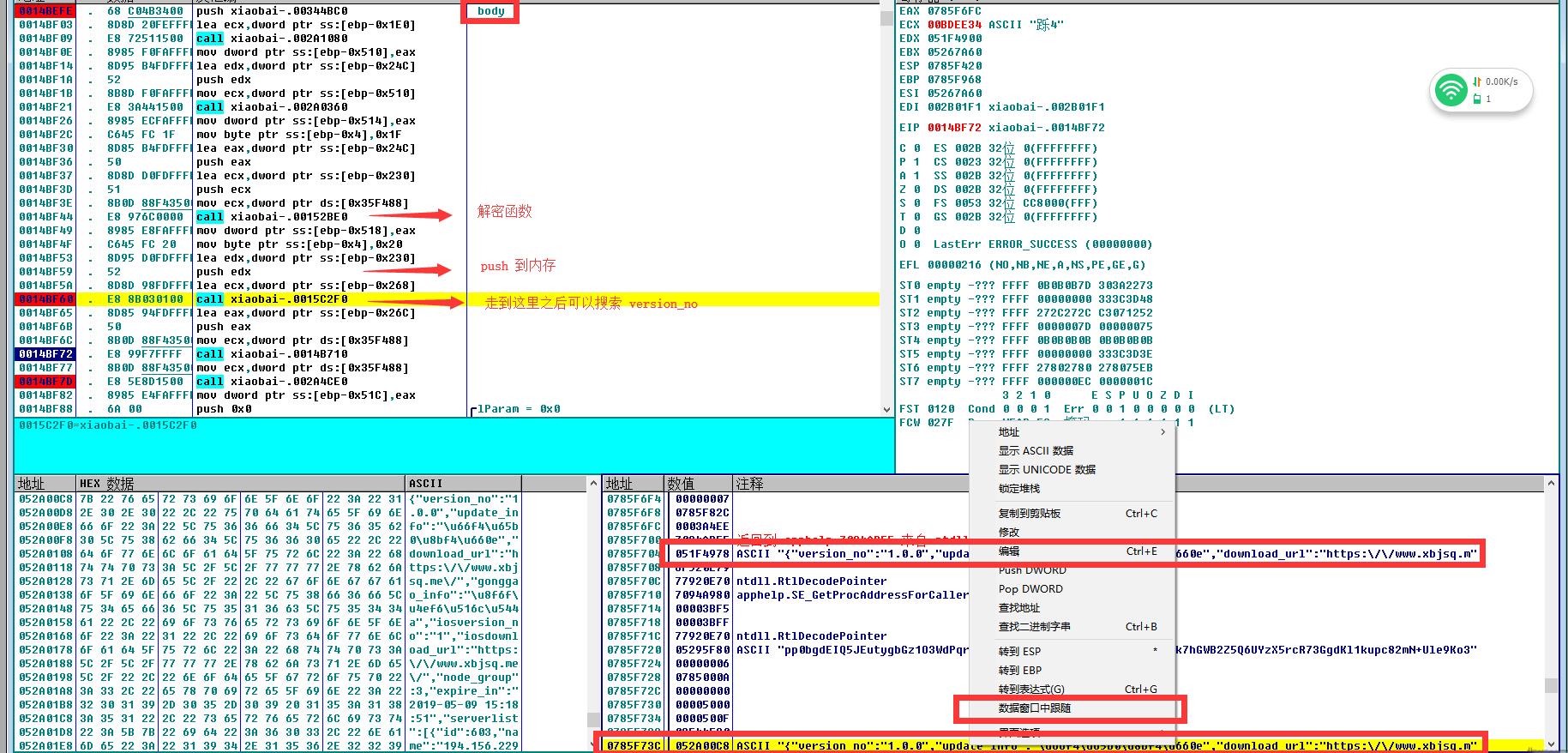Viewport: 1568px width, 753px height.
Task: Select 锁定堆栈 in the context menu
Action: click(1018, 489)
